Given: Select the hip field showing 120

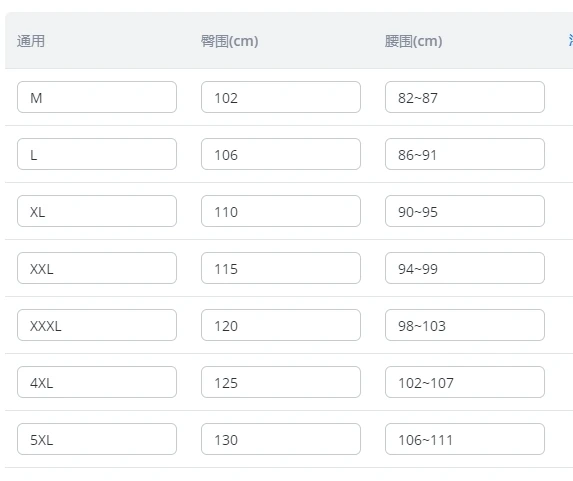Looking at the screenshot, I should point(281,325).
